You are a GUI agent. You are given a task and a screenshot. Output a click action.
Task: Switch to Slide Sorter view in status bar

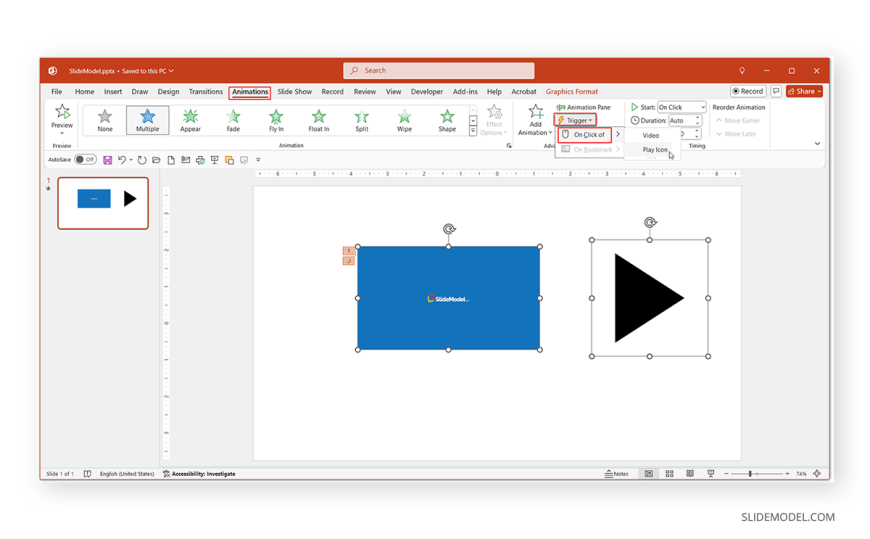pos(669,474)
